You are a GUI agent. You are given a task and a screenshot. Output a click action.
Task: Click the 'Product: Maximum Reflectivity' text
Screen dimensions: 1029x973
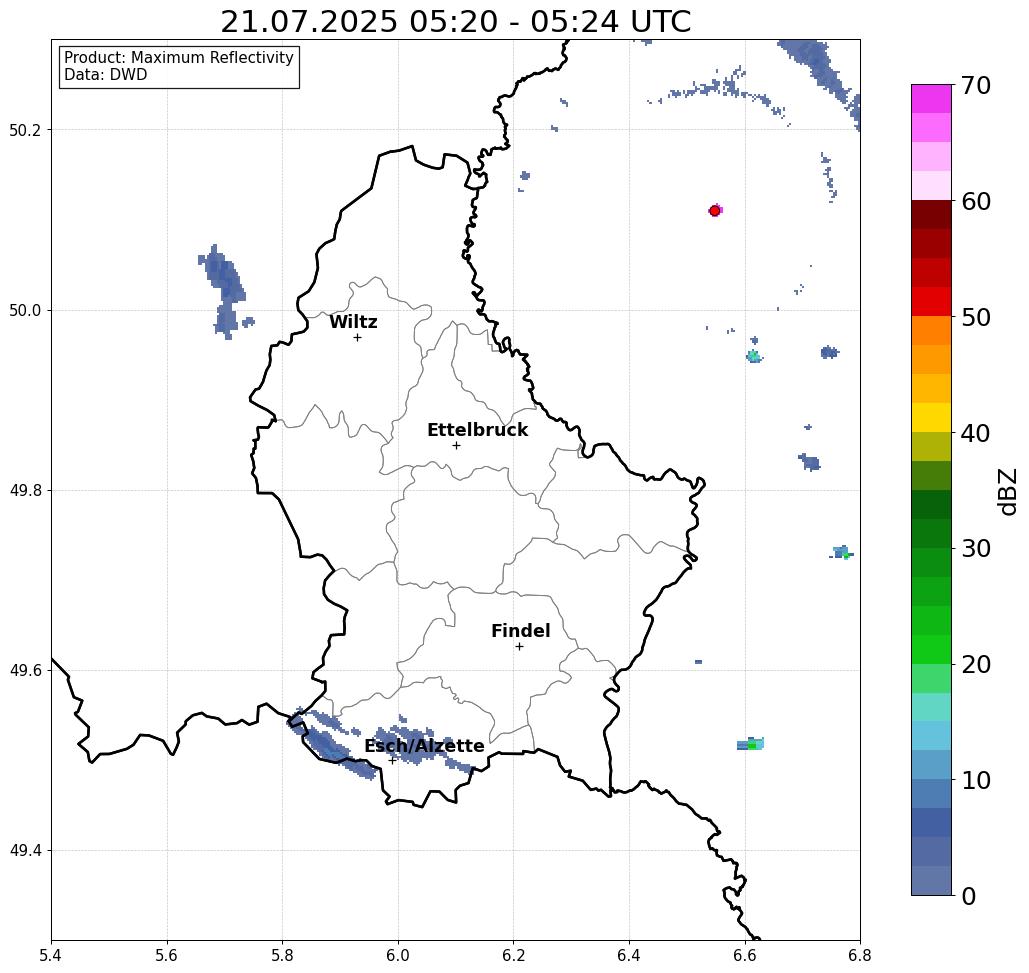coord(178,58)
